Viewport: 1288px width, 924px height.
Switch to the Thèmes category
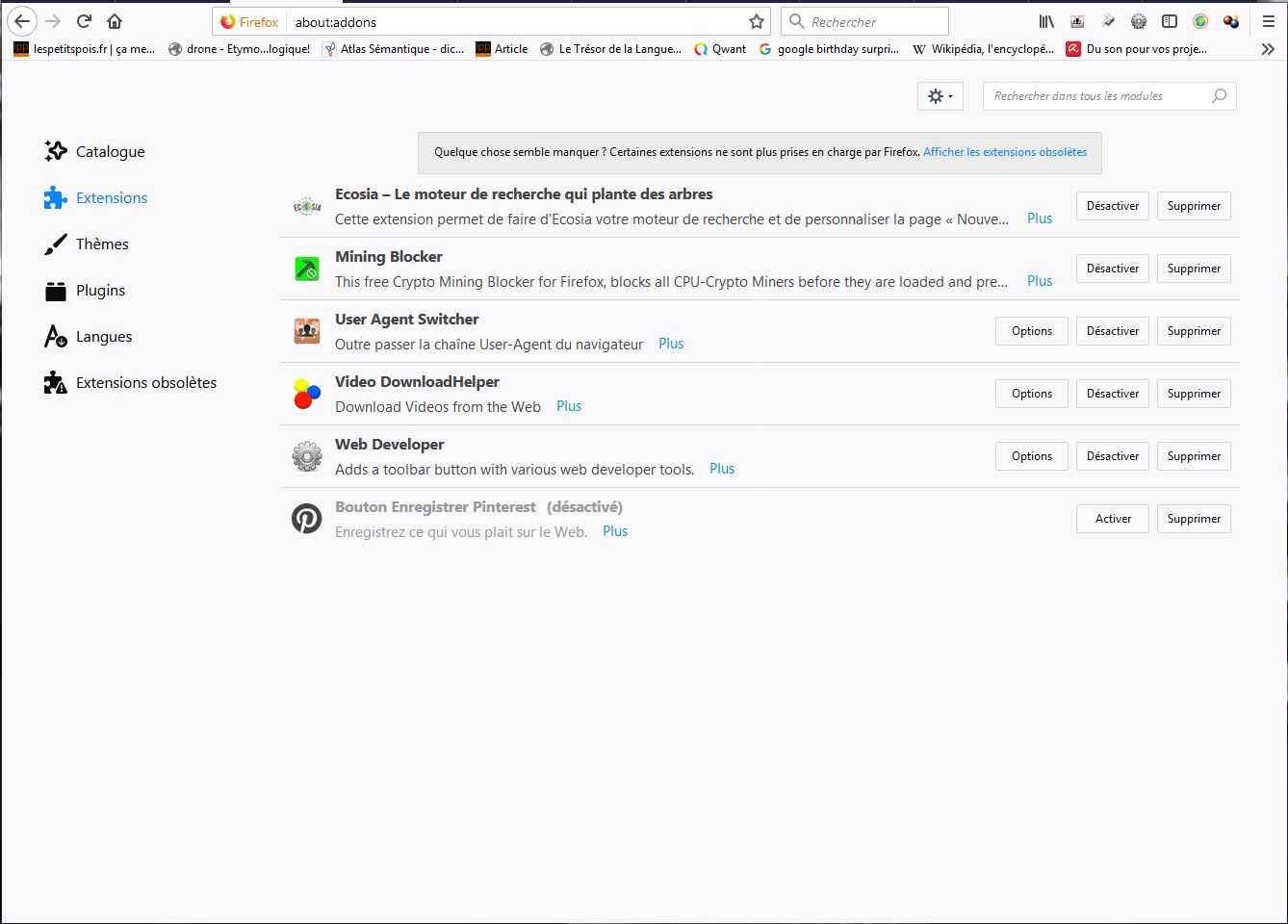(102, 244)
